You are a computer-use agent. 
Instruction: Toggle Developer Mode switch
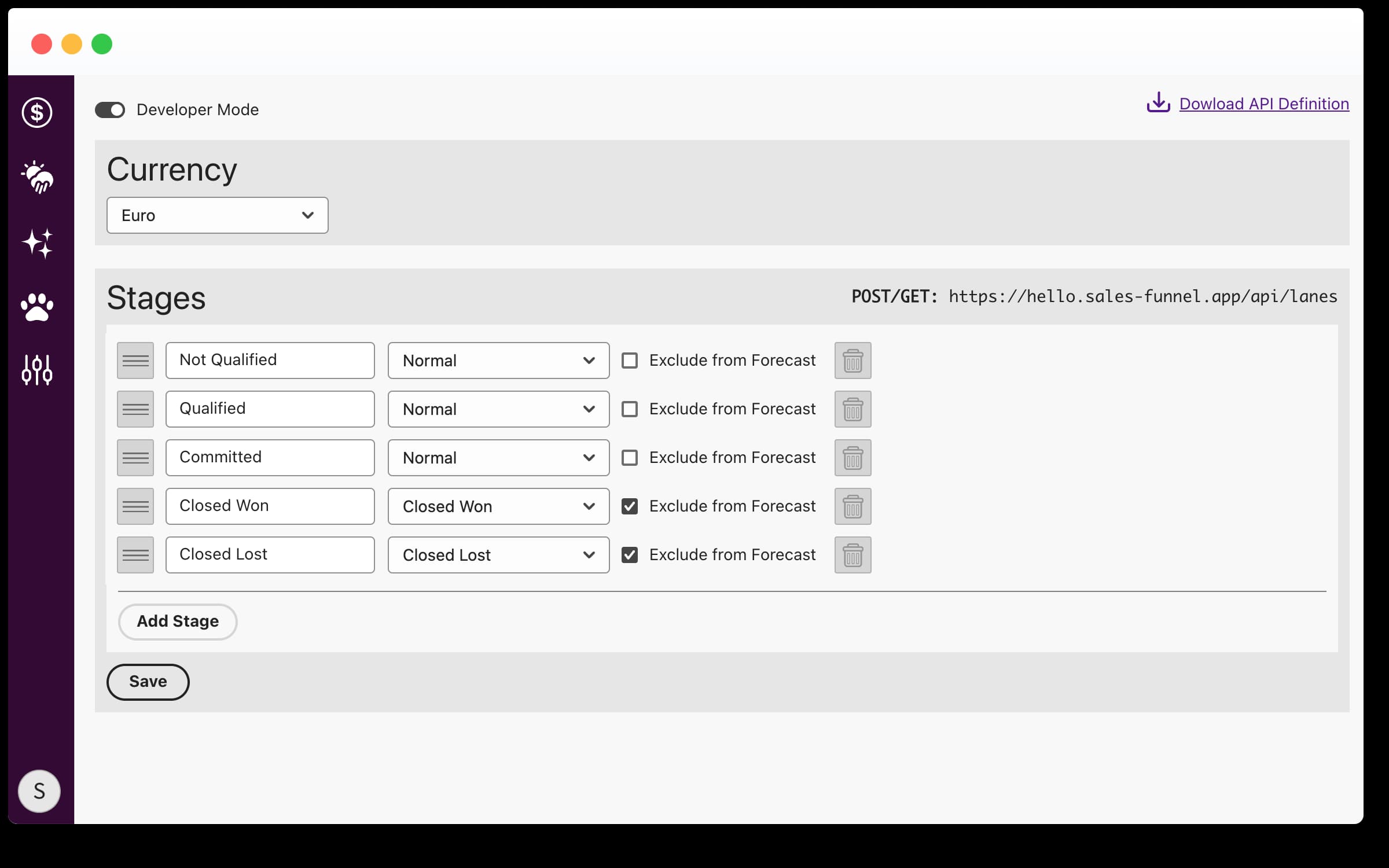point(110,109)
